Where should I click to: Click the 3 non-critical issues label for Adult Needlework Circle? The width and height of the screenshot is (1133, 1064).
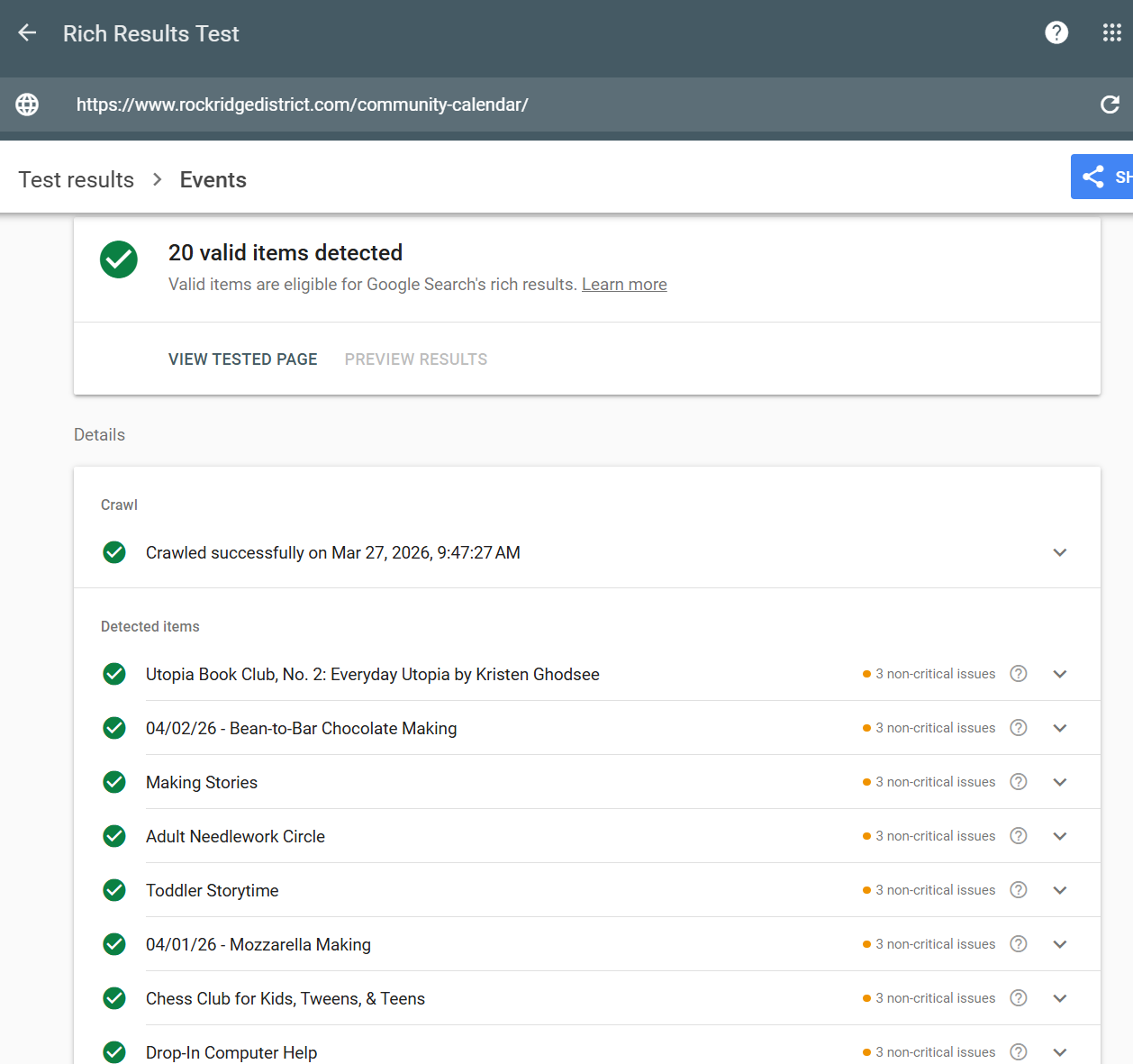[935, 835]
